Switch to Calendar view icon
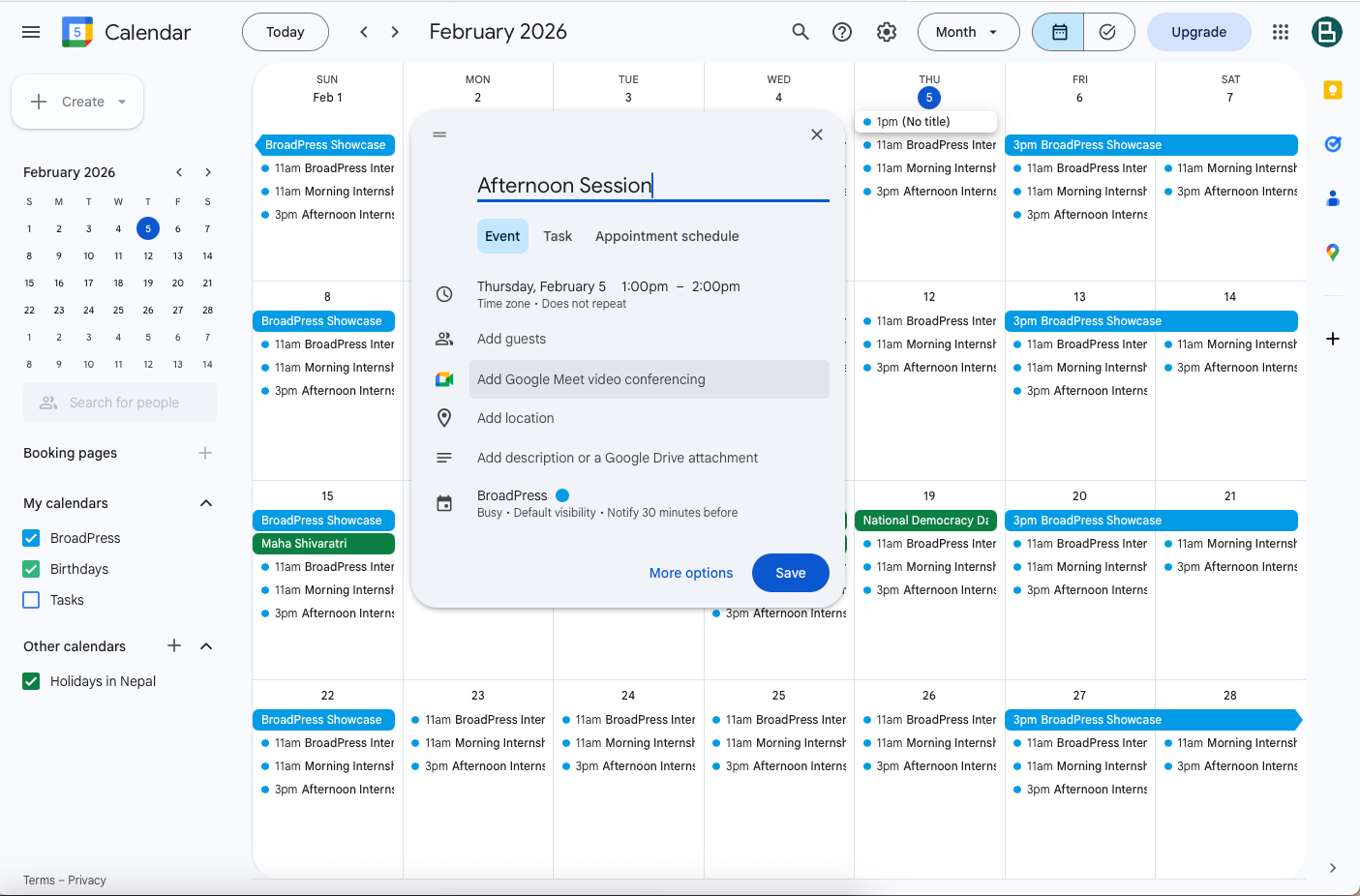The height and width of the screenshot is (896, 1360). pyautogui.click(x=1059, y=32)
